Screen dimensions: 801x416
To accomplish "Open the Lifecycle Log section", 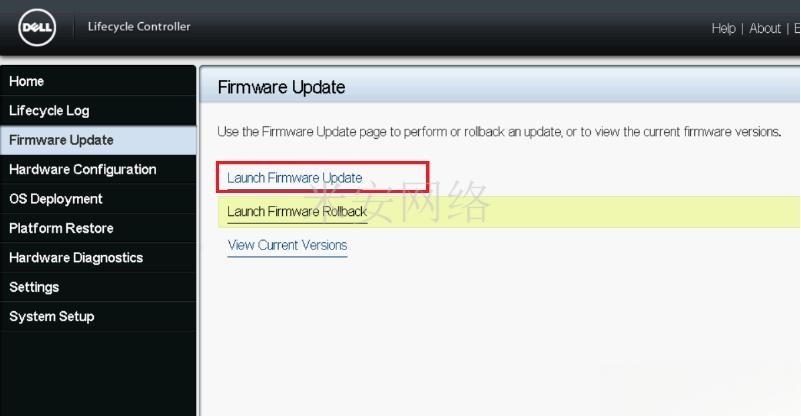I will click(98, 110).
